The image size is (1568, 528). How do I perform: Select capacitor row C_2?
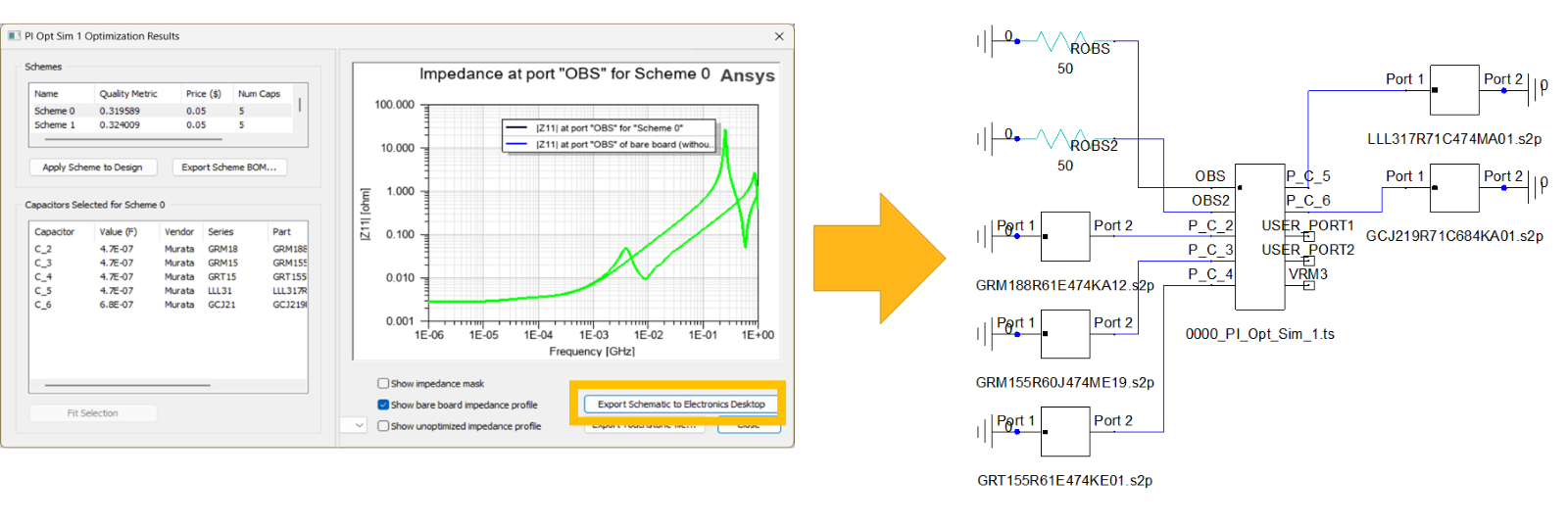point(169,249)
